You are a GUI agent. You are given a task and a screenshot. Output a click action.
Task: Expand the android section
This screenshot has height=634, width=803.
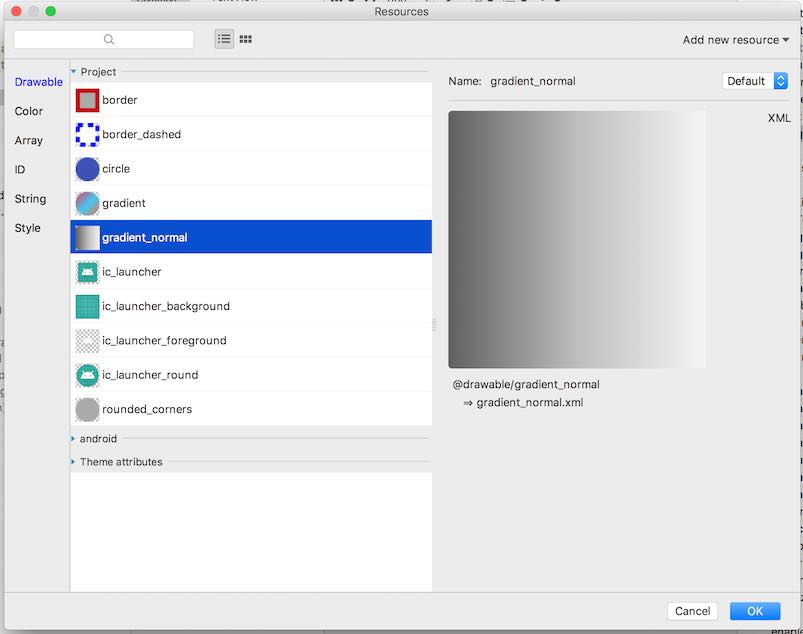tap(73, 439)
